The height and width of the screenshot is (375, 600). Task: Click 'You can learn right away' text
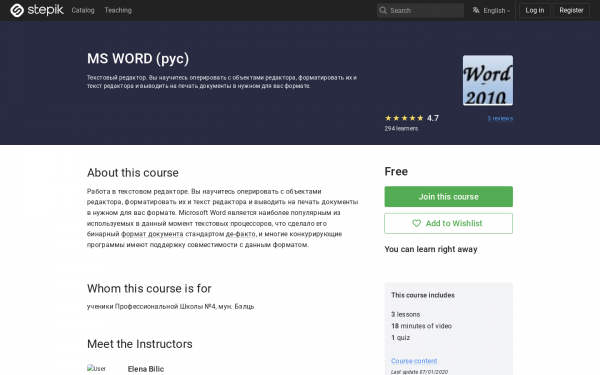(x=431, y=249)
